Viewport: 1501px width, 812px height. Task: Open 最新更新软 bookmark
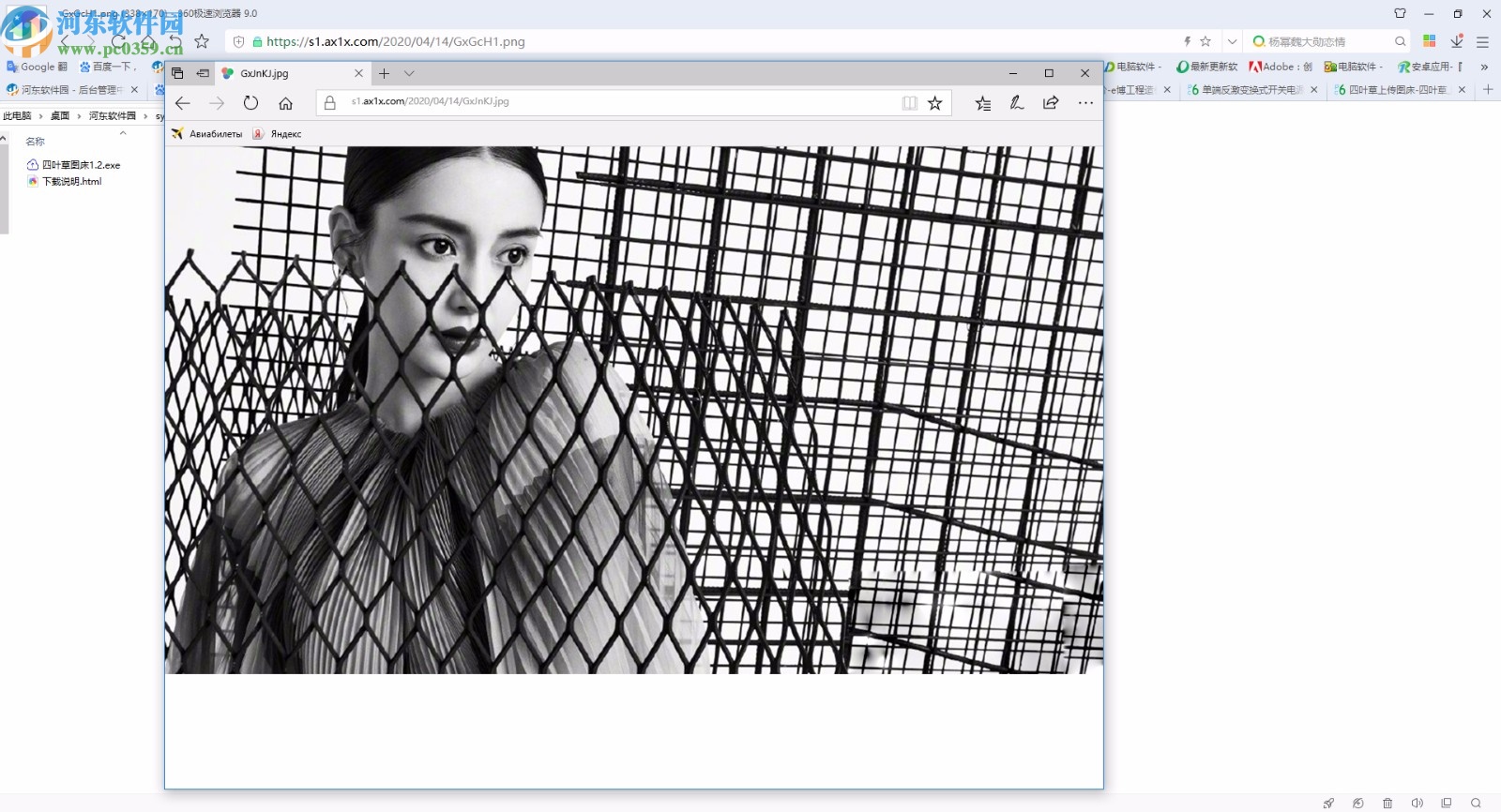(1207, 67)
